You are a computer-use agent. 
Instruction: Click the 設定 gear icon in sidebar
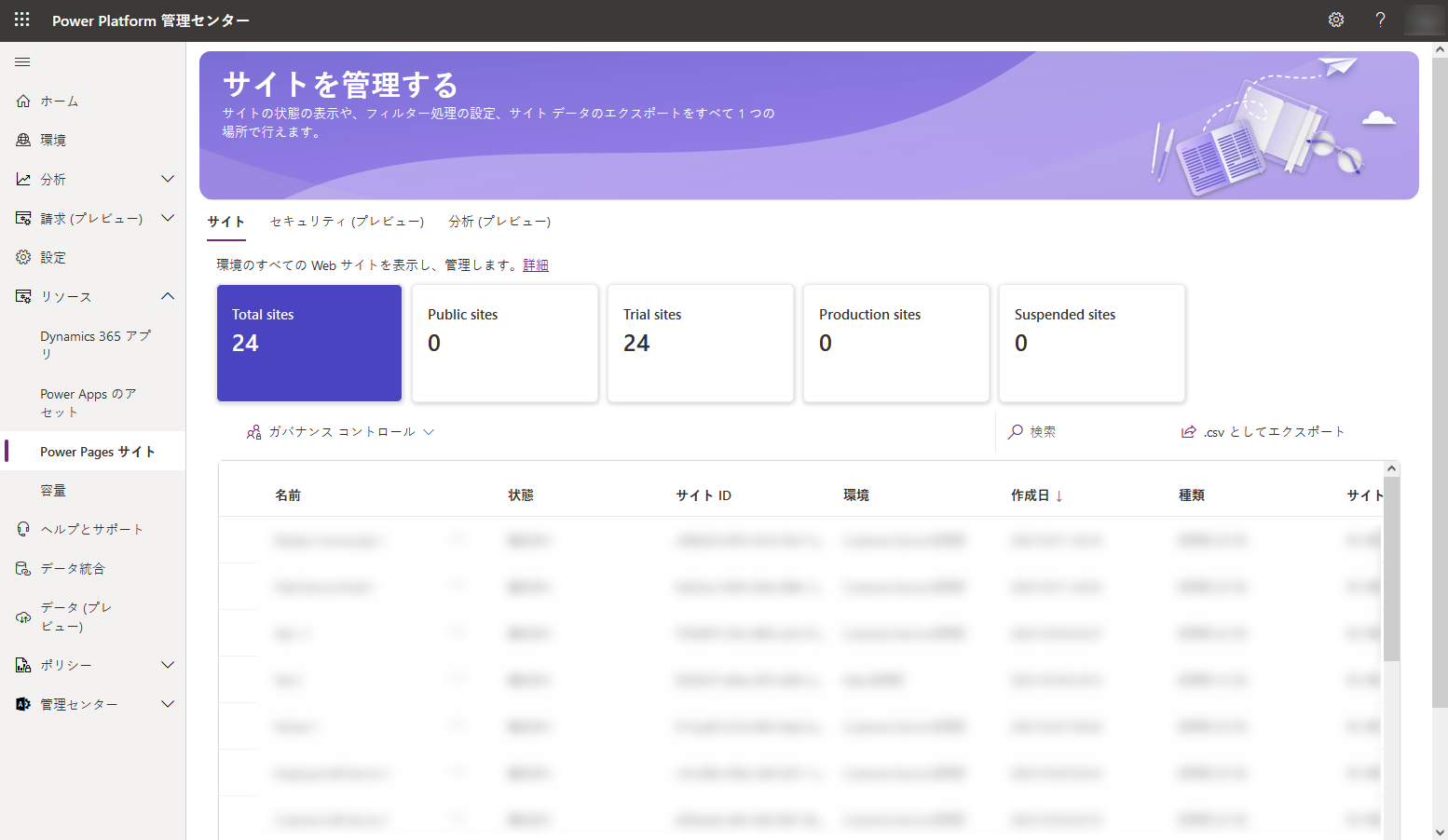click(23, 257)
